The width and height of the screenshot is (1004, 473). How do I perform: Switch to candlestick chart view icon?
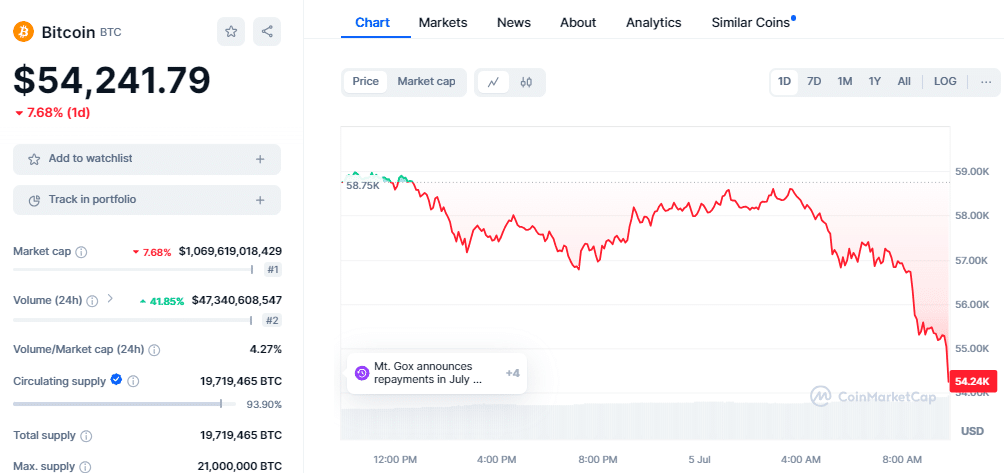coord(526,82)
